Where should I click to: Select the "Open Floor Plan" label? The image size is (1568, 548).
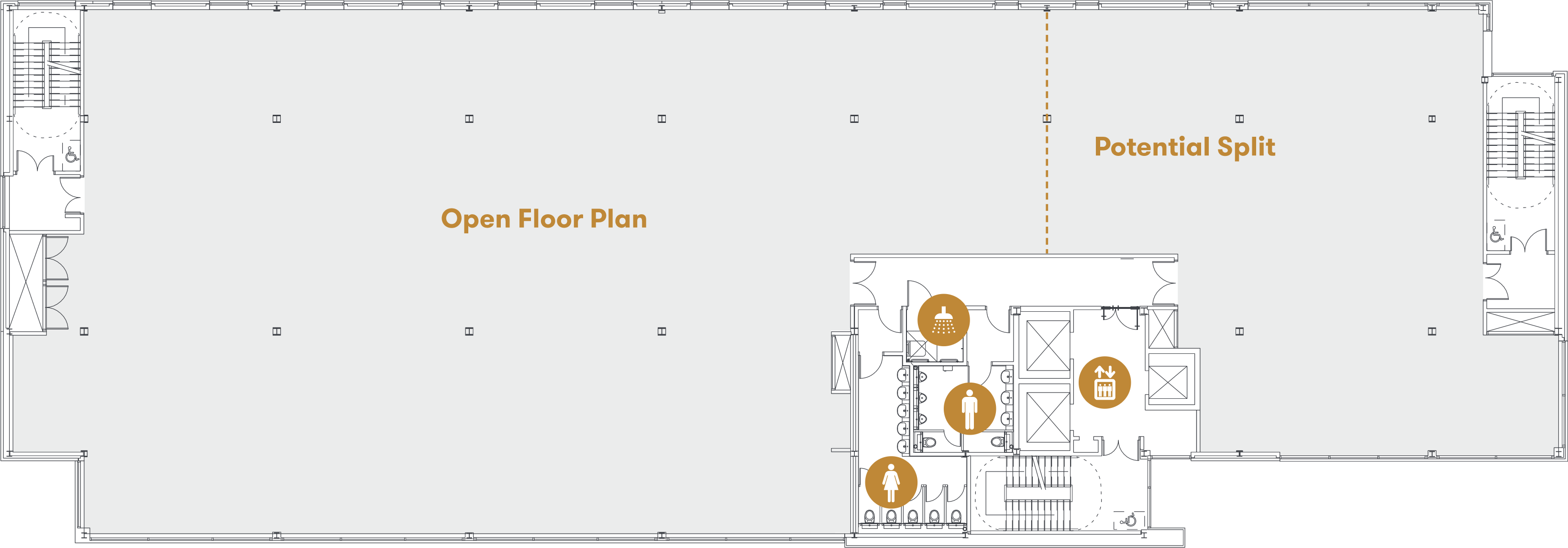pos(543,219)
